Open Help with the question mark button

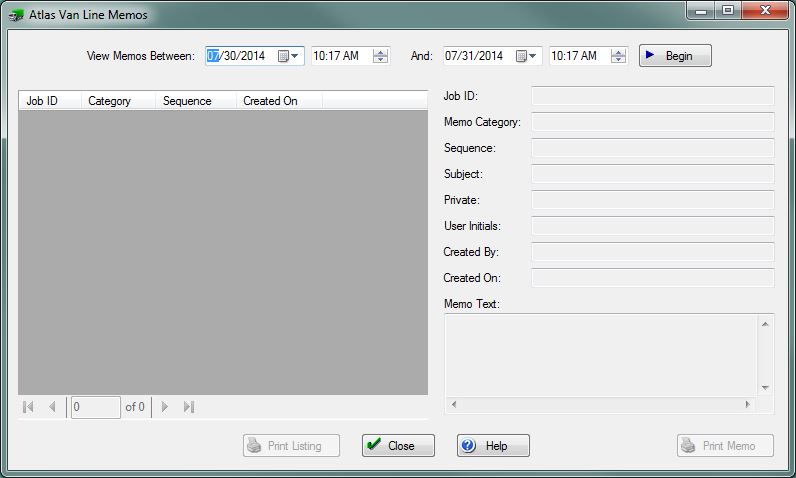pyautogui.click(x=493, y=446)
